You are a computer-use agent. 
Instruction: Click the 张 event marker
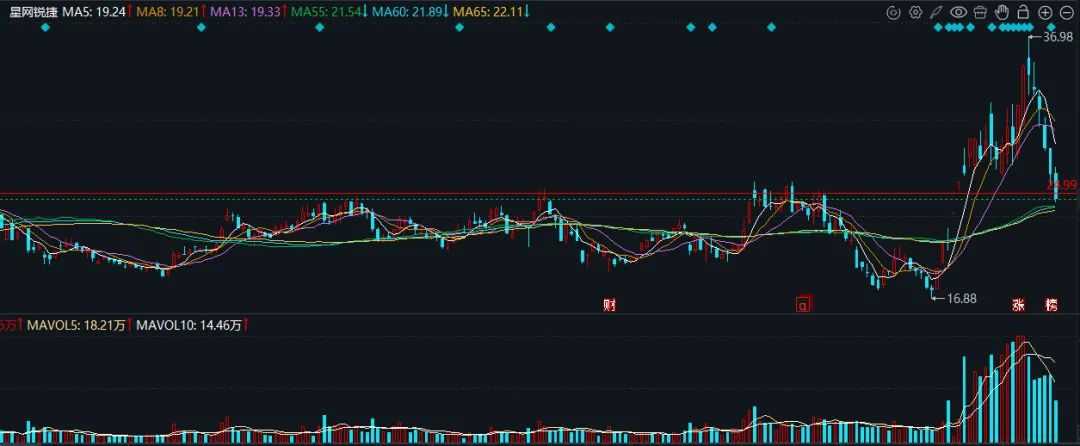tap(1018, 305)
